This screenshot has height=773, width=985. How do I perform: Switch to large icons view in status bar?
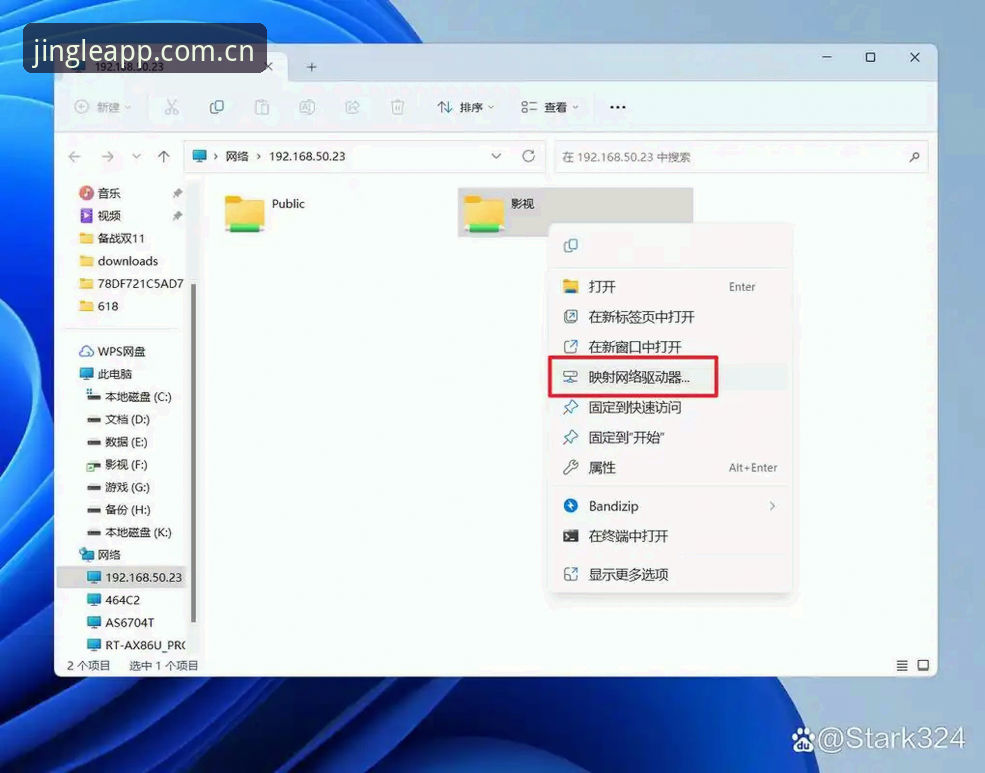(x=923, y=665)
